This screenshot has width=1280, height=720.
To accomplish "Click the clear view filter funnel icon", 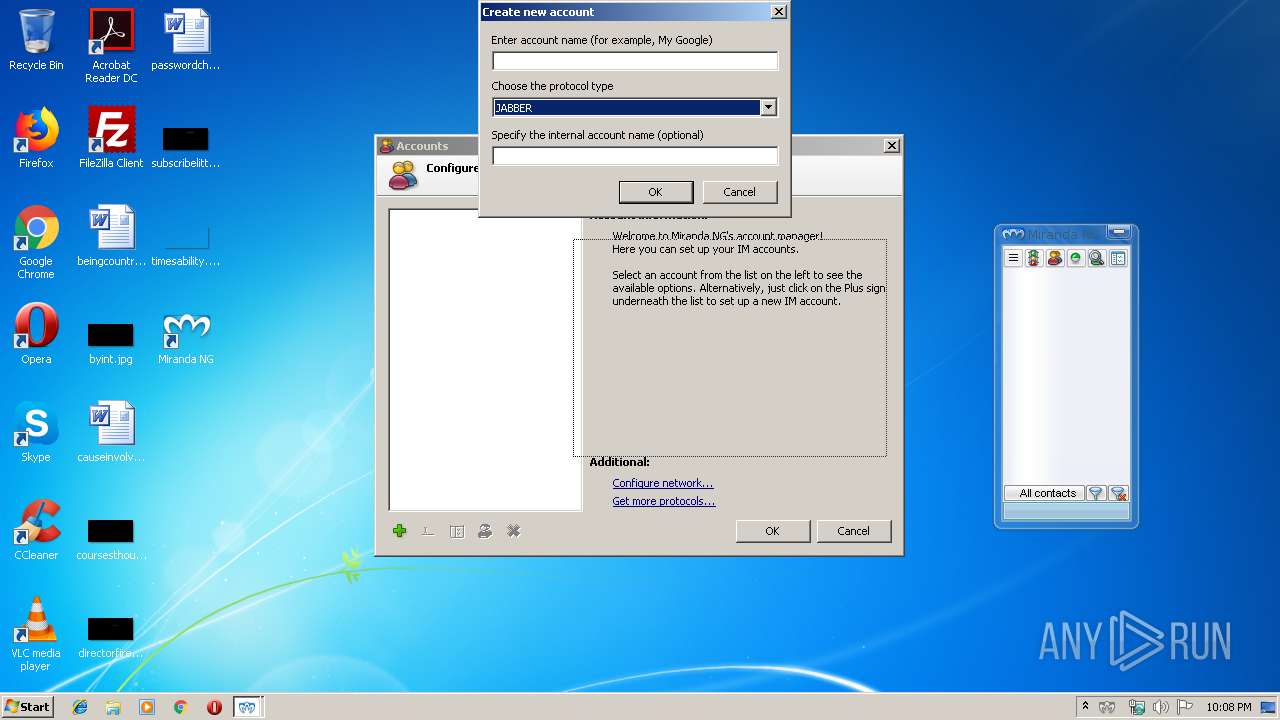I will 1119,493.
